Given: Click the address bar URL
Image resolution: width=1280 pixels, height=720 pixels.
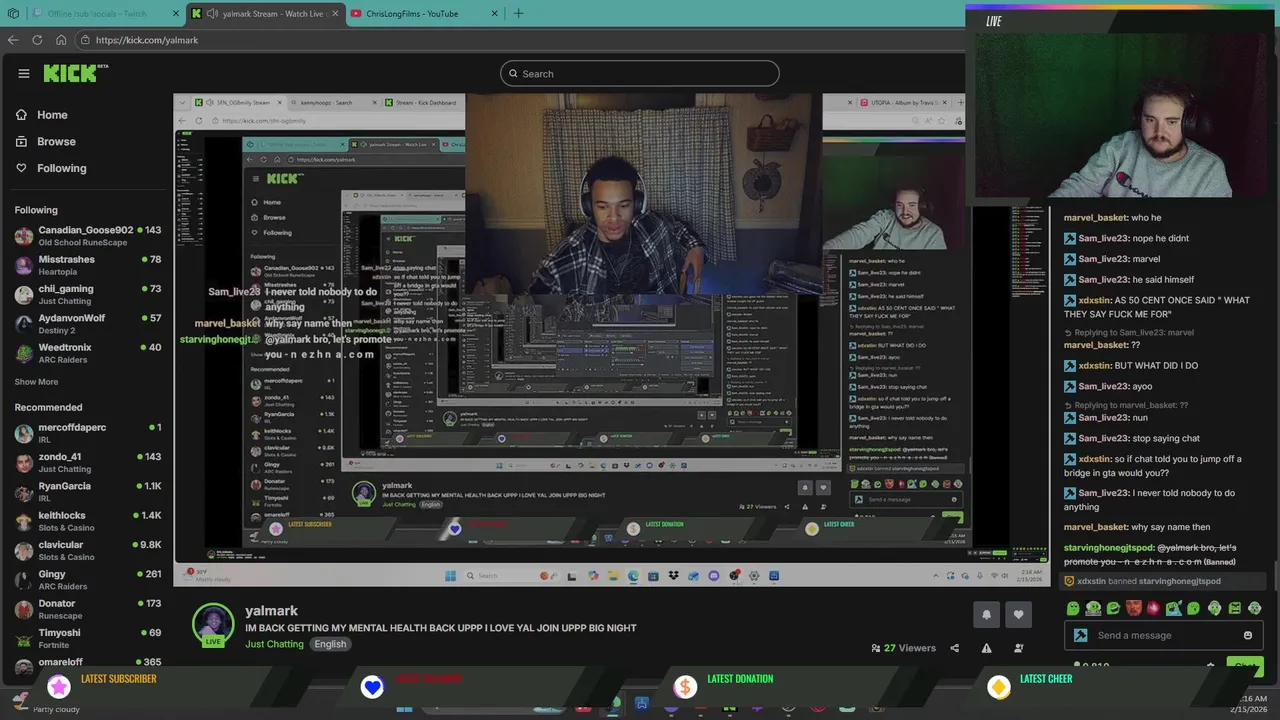Looking at the screenshot, I should [148, 40].
